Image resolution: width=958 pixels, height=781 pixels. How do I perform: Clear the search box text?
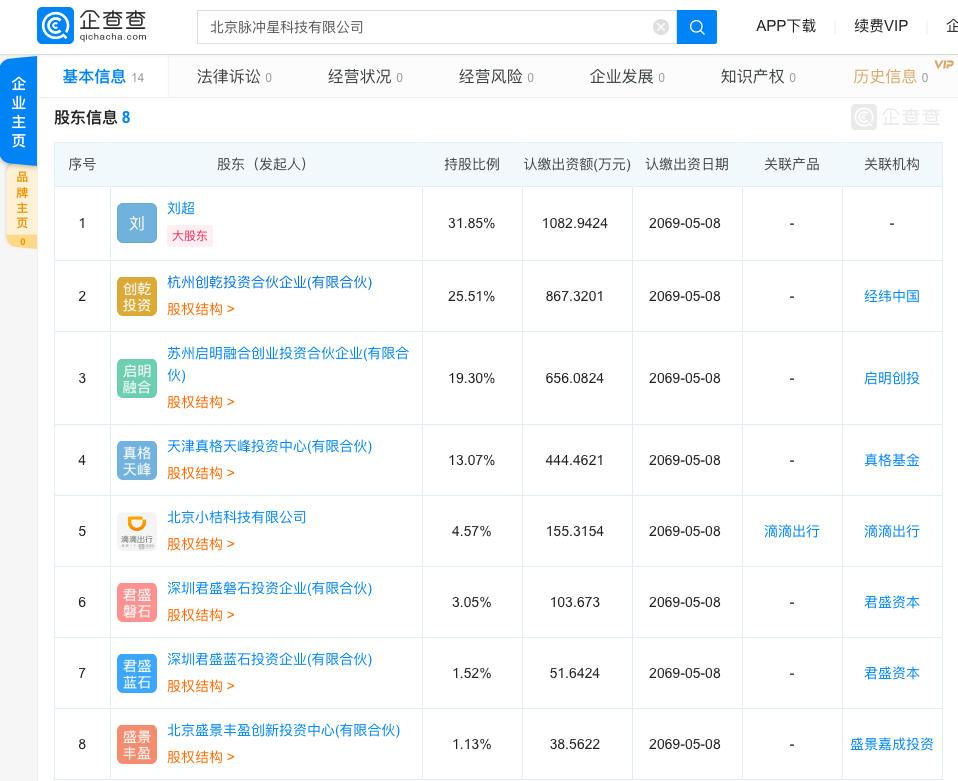point(660,27)
